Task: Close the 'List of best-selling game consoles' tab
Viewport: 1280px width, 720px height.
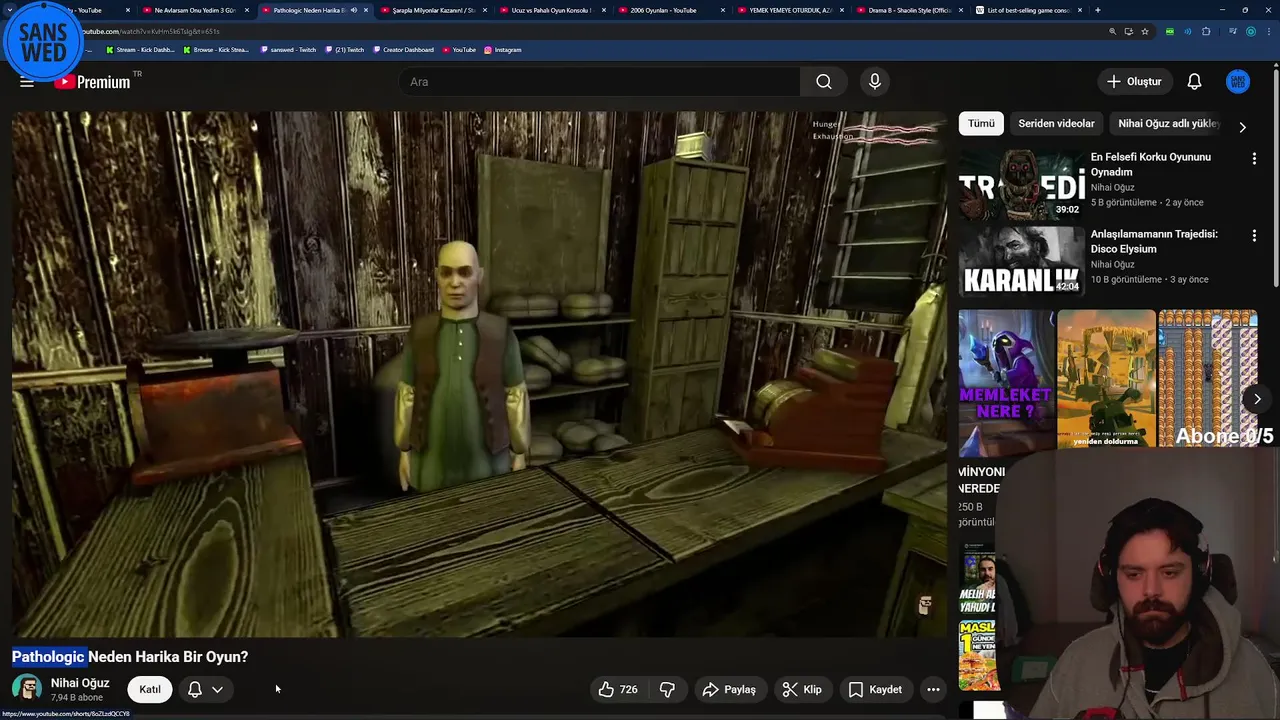Action: point(1079,10)
